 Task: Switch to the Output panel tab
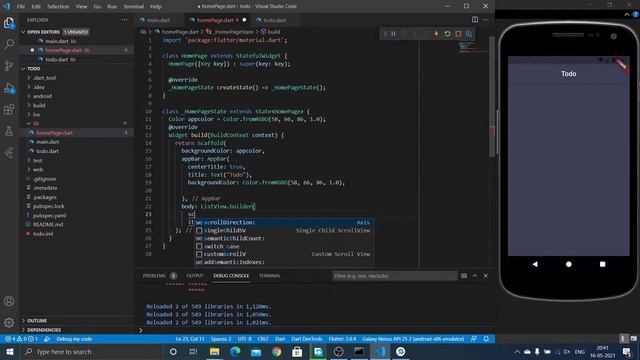[195, 276]
